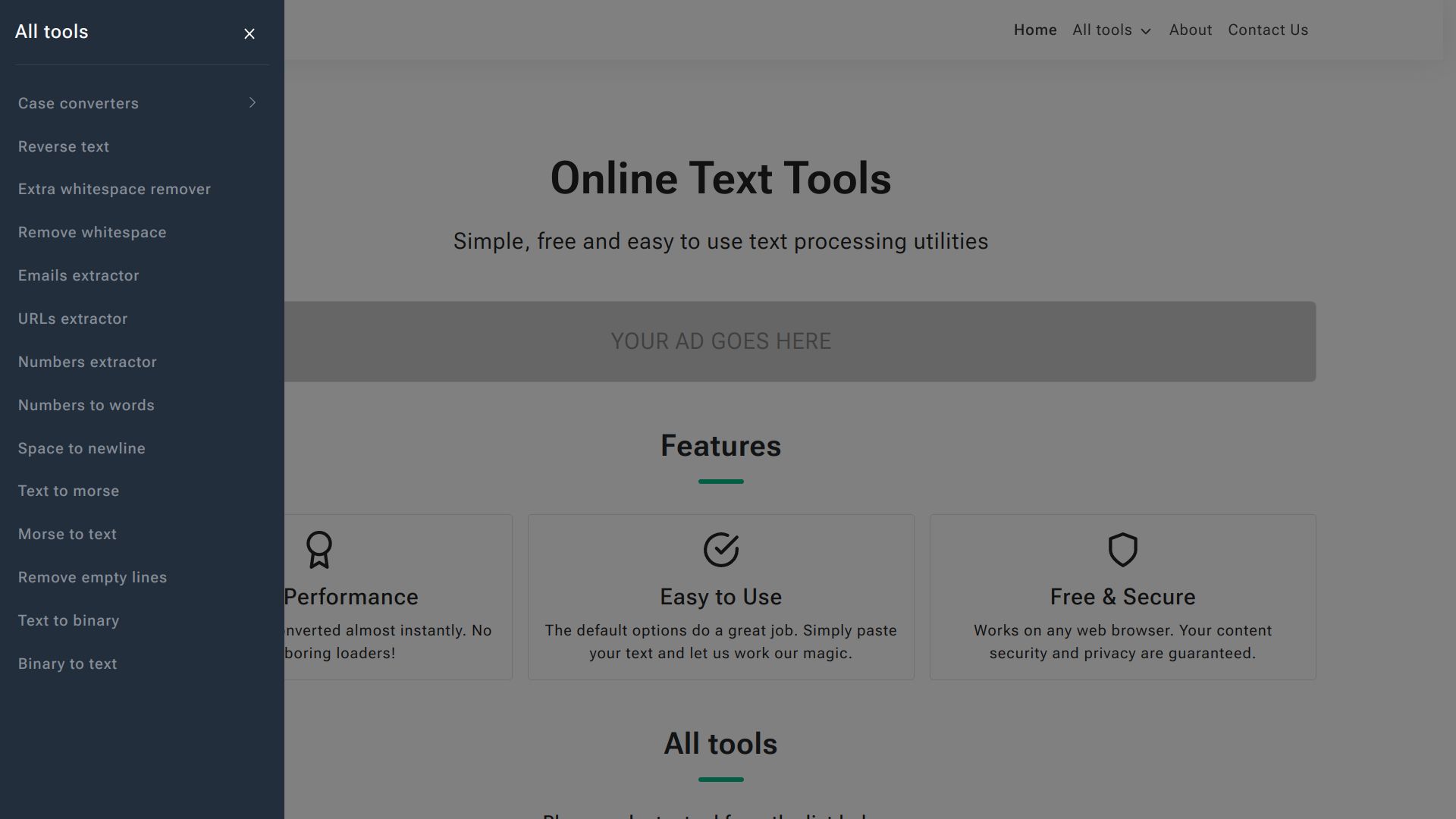Choose Numbers to words tool
The image size is (1456, 819).
86,405
